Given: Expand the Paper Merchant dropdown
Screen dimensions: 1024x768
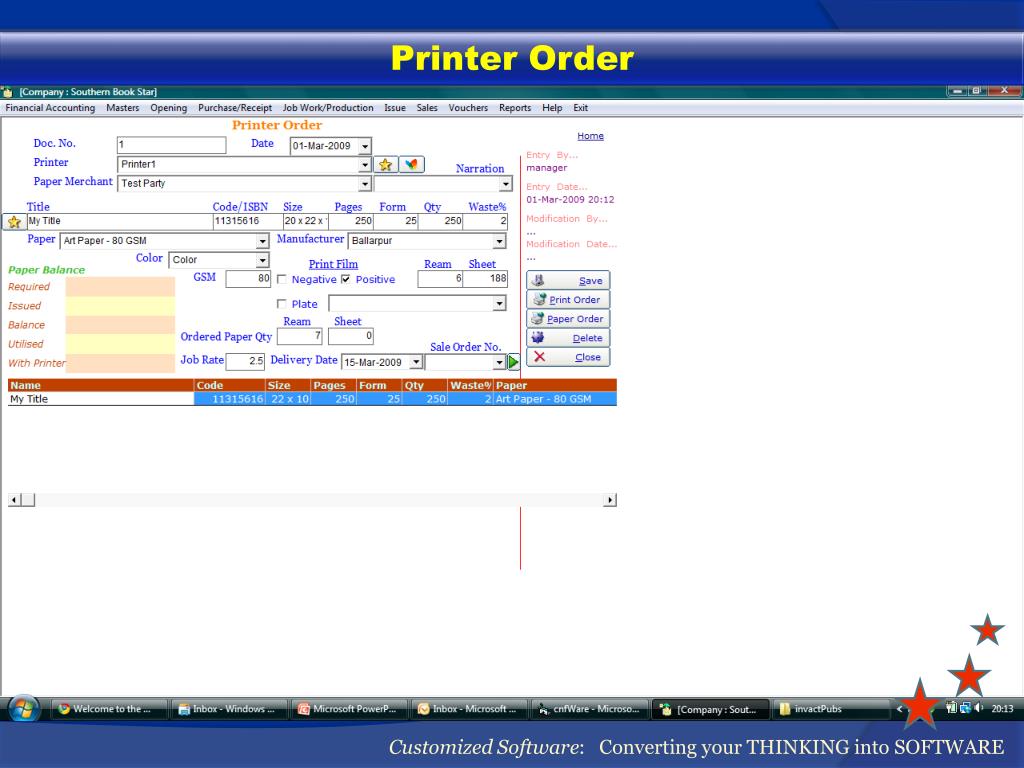Looking at the screenshot, I should click(x=365, y=184).
